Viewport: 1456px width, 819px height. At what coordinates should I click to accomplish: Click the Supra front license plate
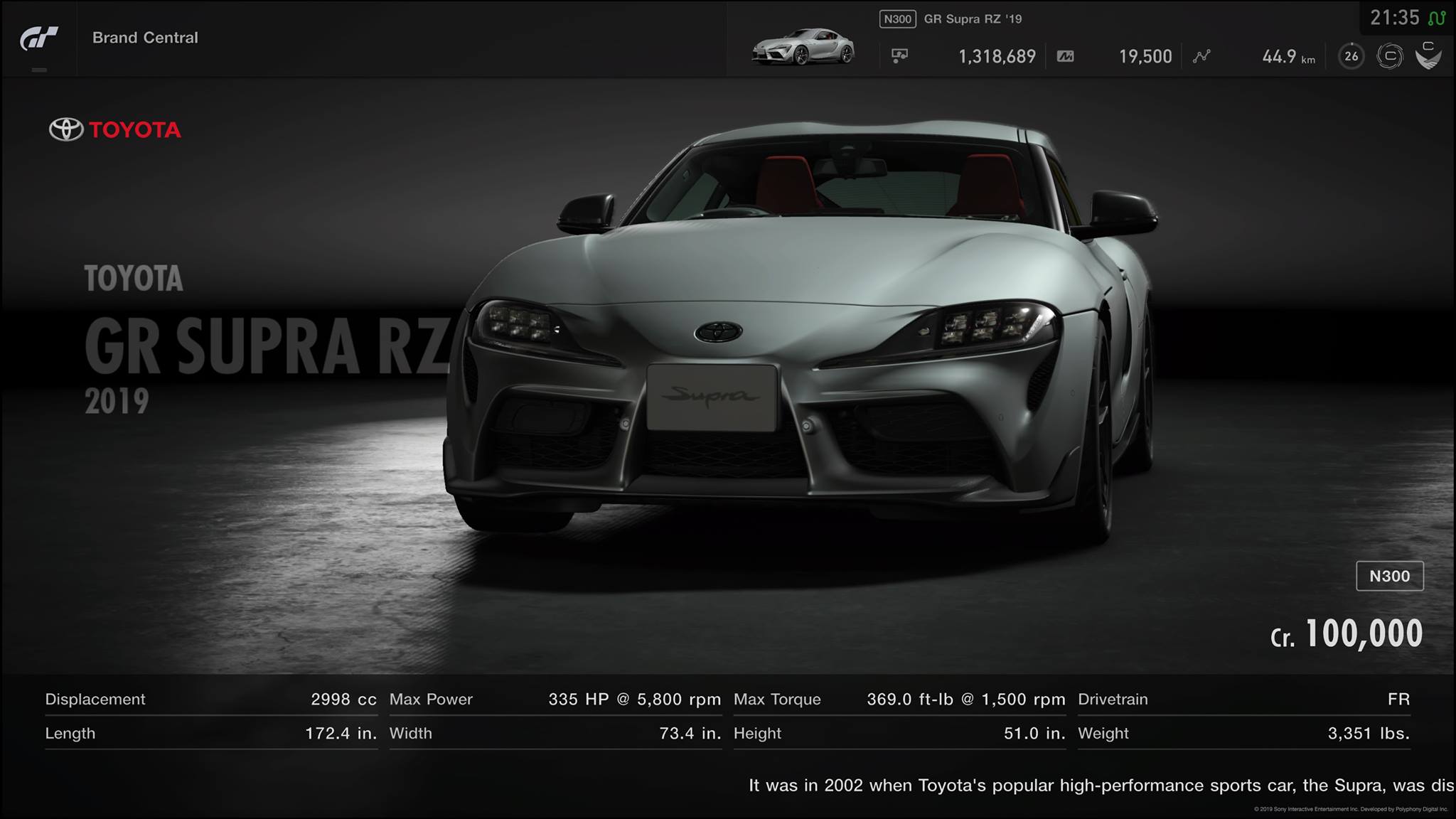(712, 397)
